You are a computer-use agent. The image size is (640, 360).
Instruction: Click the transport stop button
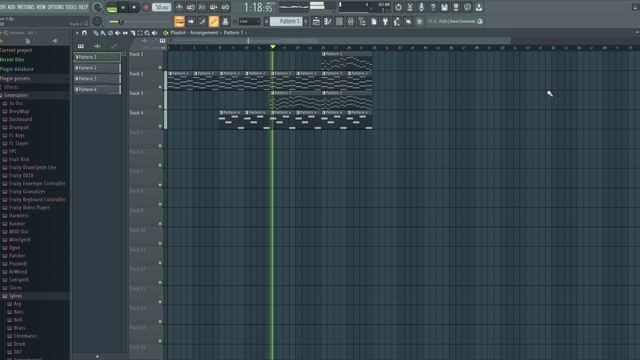tap(134, 7)
